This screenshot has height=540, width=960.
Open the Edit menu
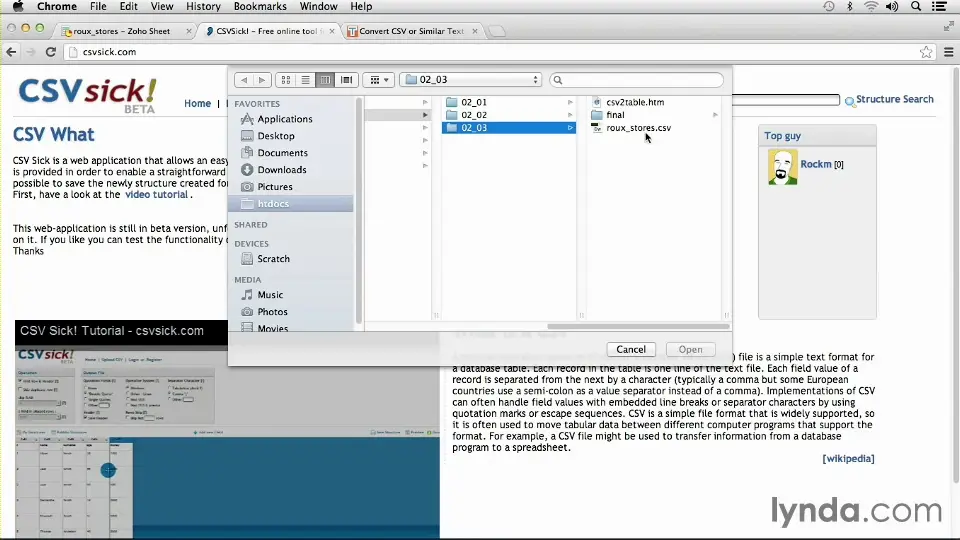[x=128, y=6]
